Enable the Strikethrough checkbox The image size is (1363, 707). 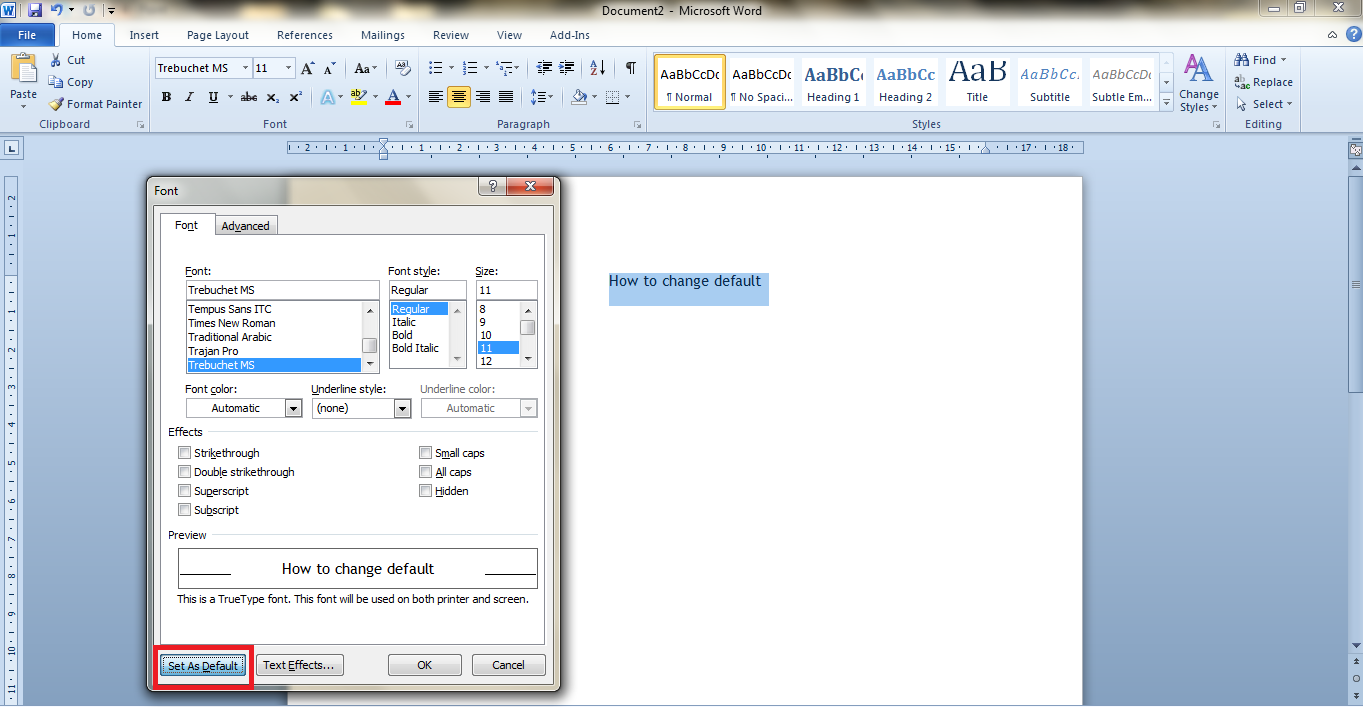(184, 453)
